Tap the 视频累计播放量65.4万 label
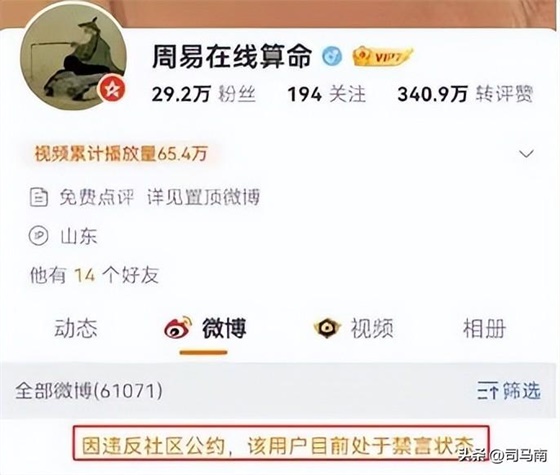Viewport: 560px width, 475px height. [121, 154]
